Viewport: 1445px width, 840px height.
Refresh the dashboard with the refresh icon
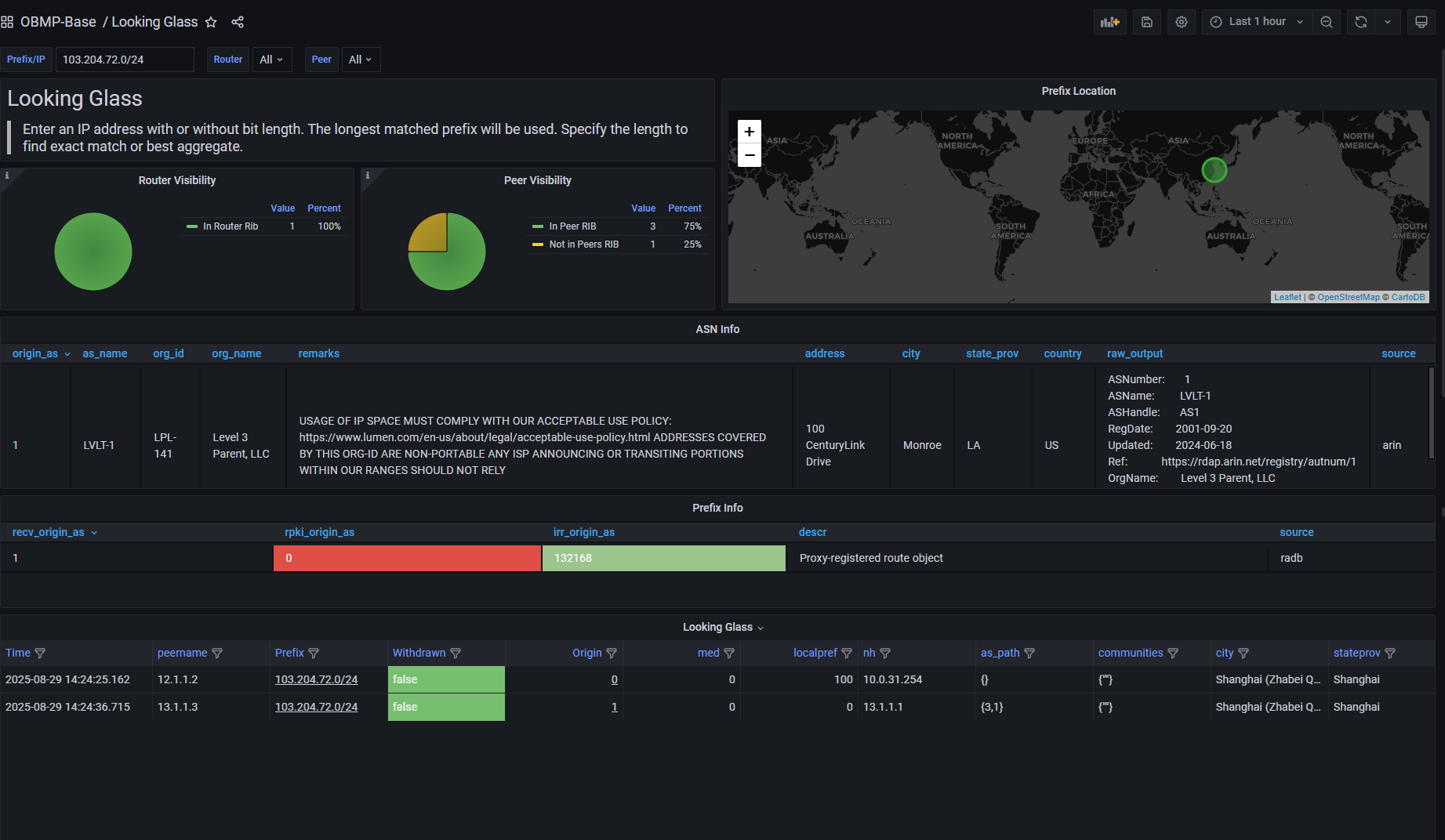click(1361, 22)
